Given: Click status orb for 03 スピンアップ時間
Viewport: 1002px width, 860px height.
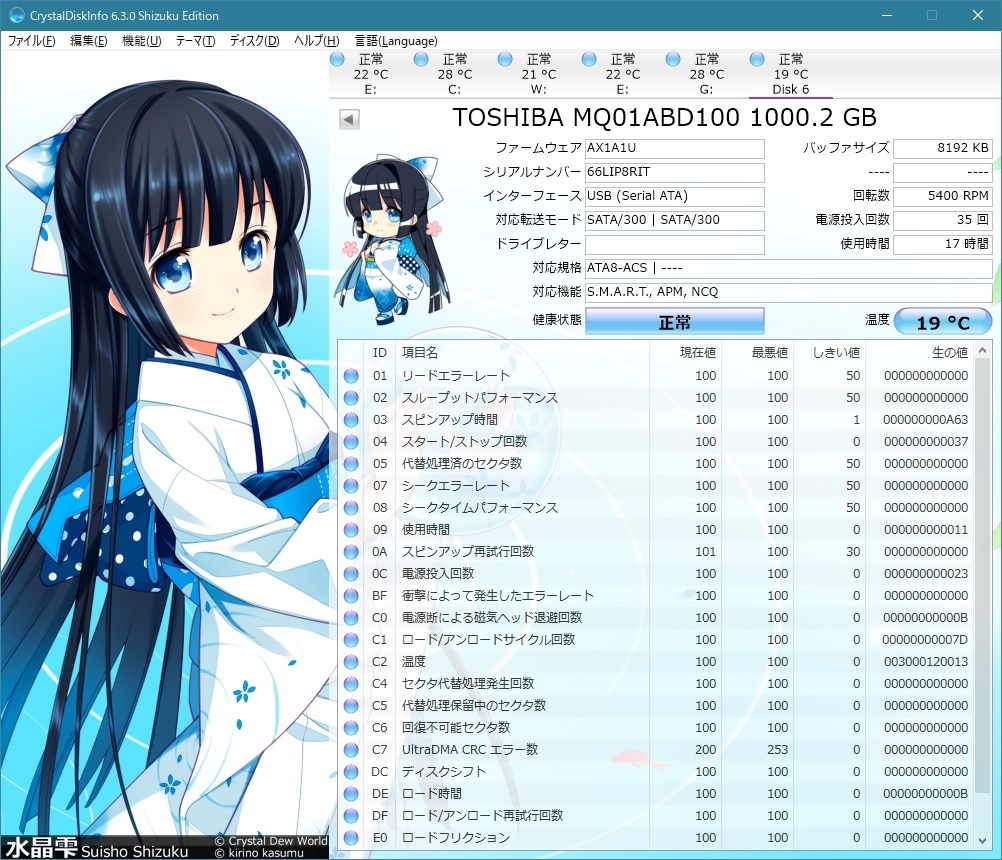Looking at the screenshot, I should click(x=351, y=420).
